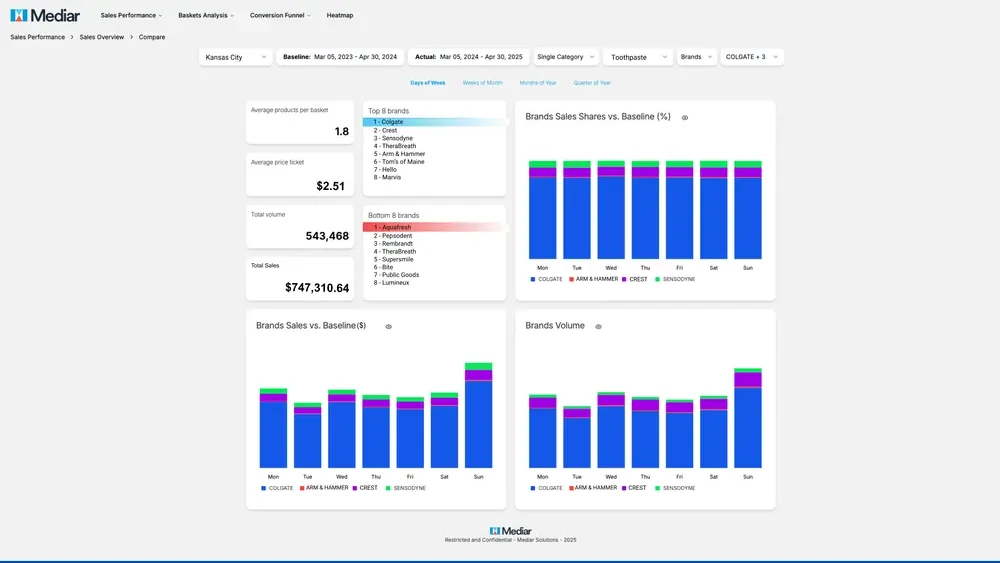Select 7 - Public Goods brand row
The height and width of the screenshot is (563, 1000).
click(x=396, y=275)
